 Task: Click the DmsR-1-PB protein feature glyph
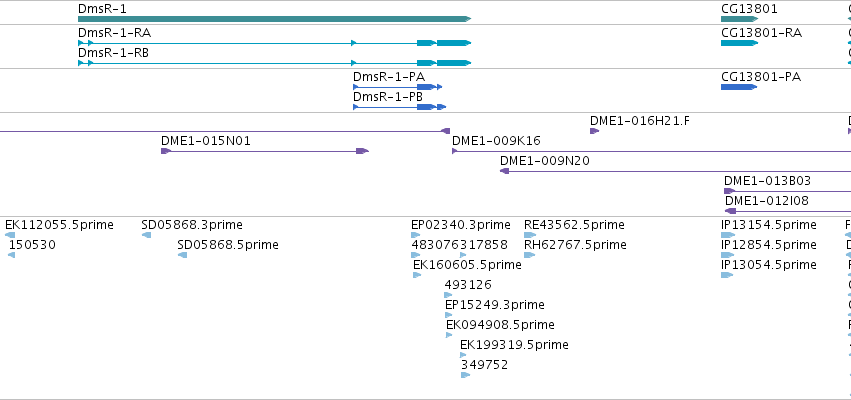click(399, 107)
